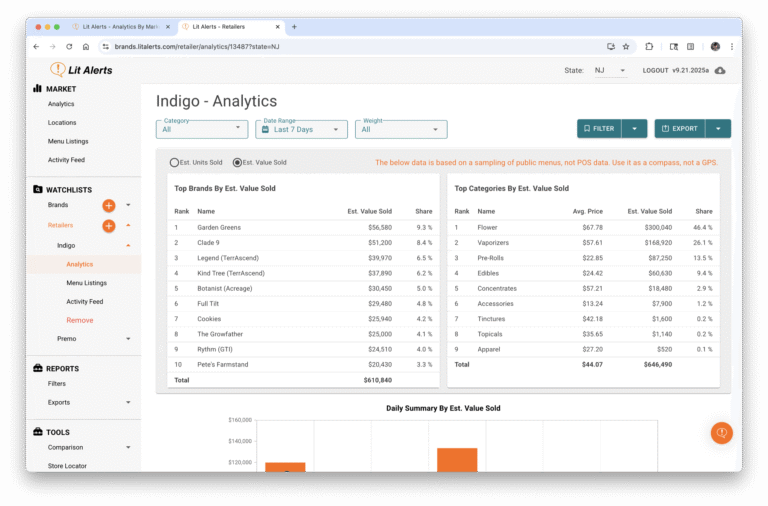Go to the browser home icon

(86, 46)
